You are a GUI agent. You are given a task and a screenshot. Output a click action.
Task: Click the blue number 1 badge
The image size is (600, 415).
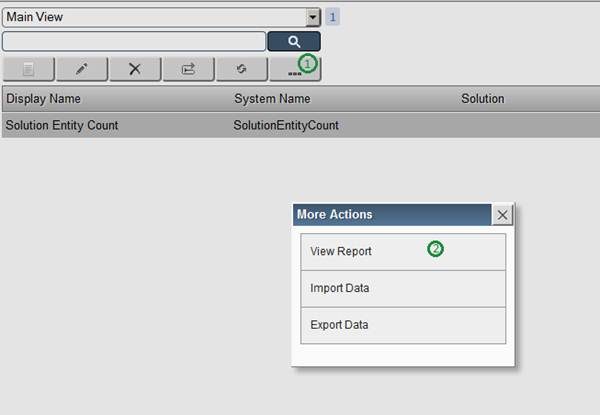(333, 17)
